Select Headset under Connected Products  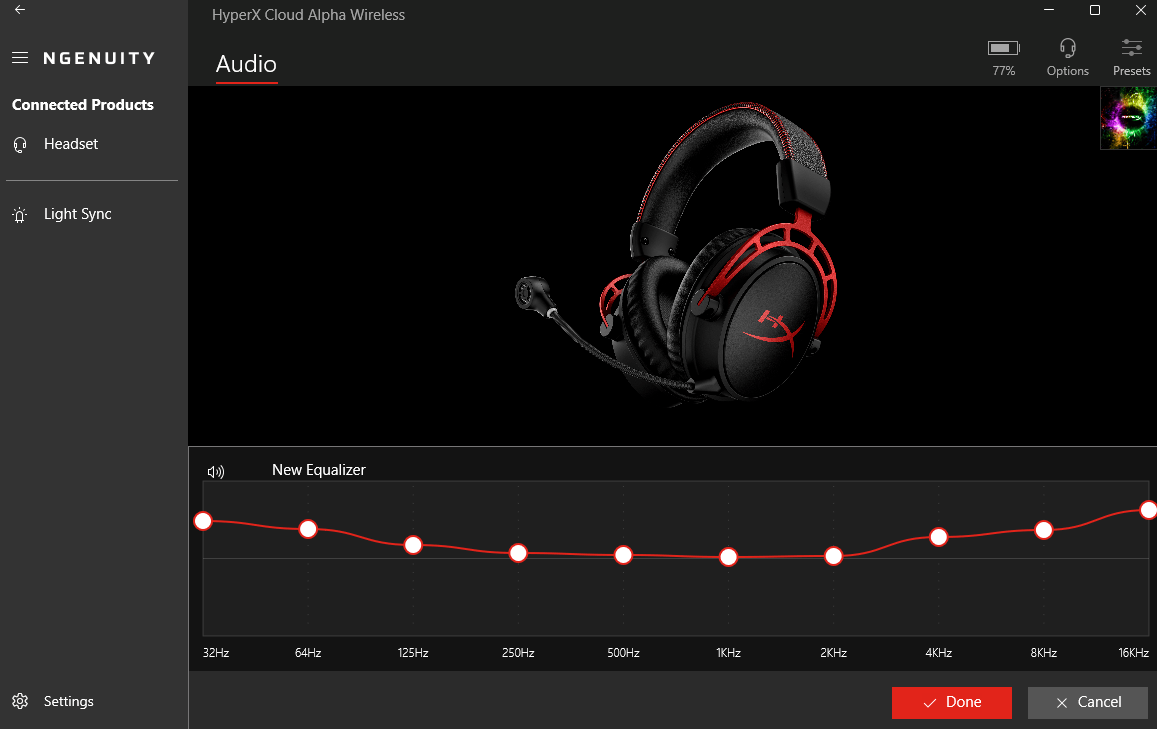click(71, 144)
